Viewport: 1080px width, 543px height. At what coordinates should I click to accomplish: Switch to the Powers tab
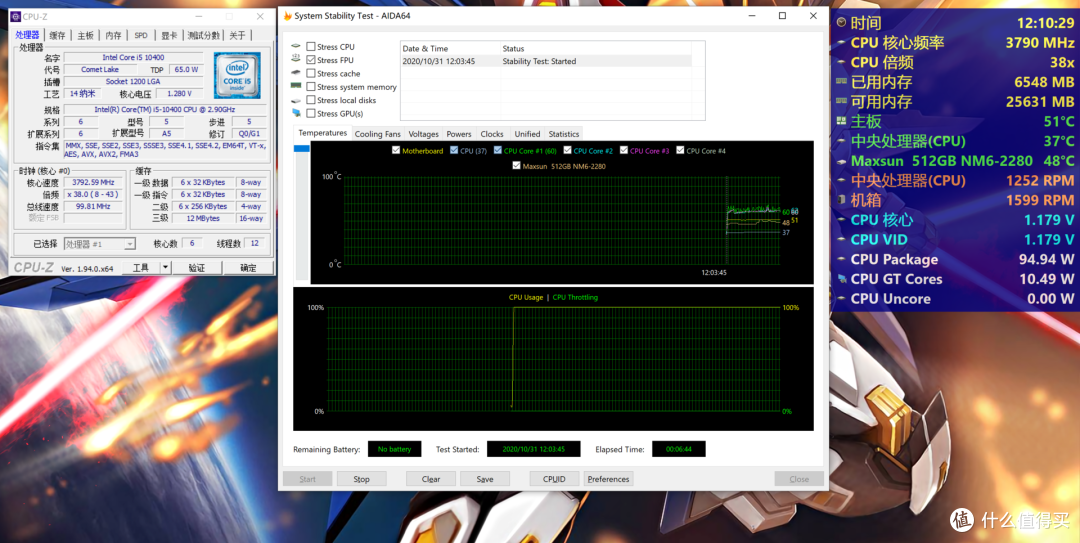pos(459,134)
